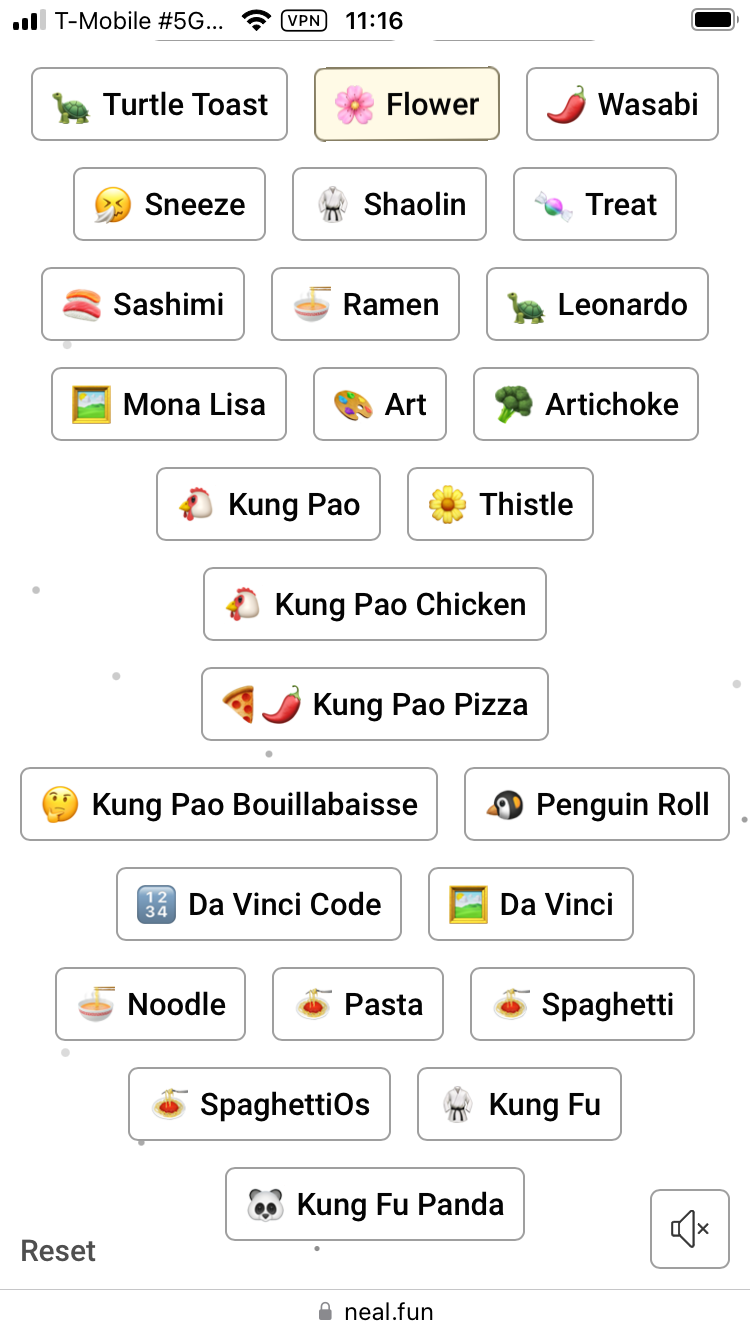Tap the penguin icon on Penguin Roll
This screenshot has width=750, height=1334.
coord(504,804)
